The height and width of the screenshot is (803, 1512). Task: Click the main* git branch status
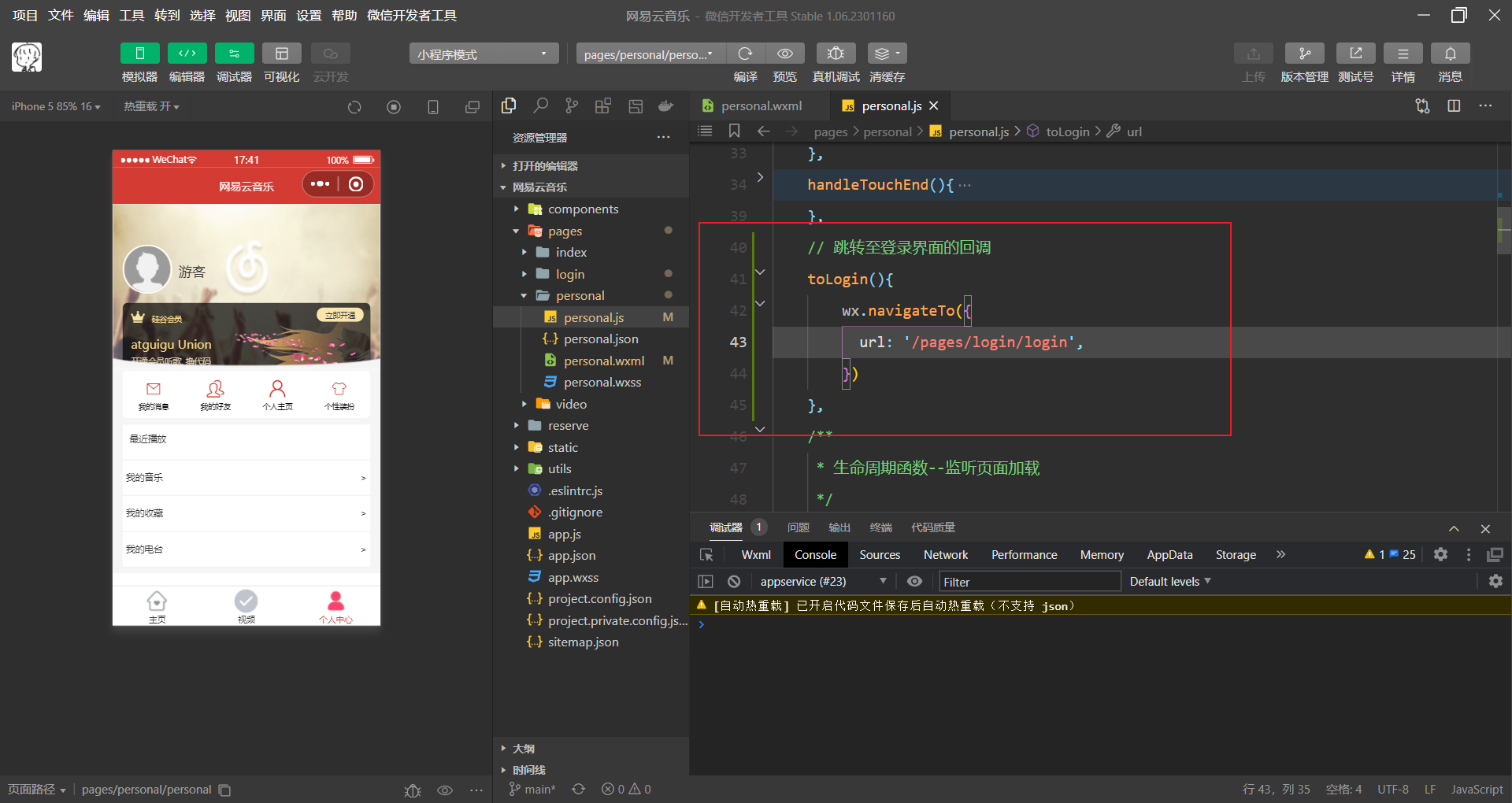(x=532, y=789)
